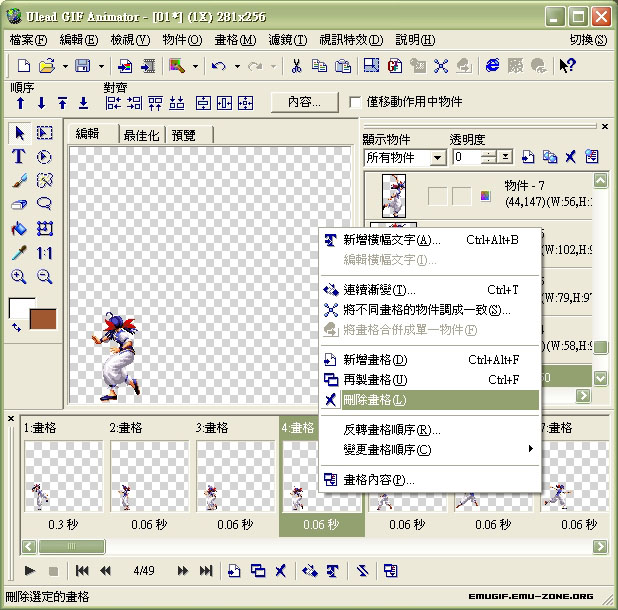
Task: Click the New file toolbar icon
Action: 24,65
